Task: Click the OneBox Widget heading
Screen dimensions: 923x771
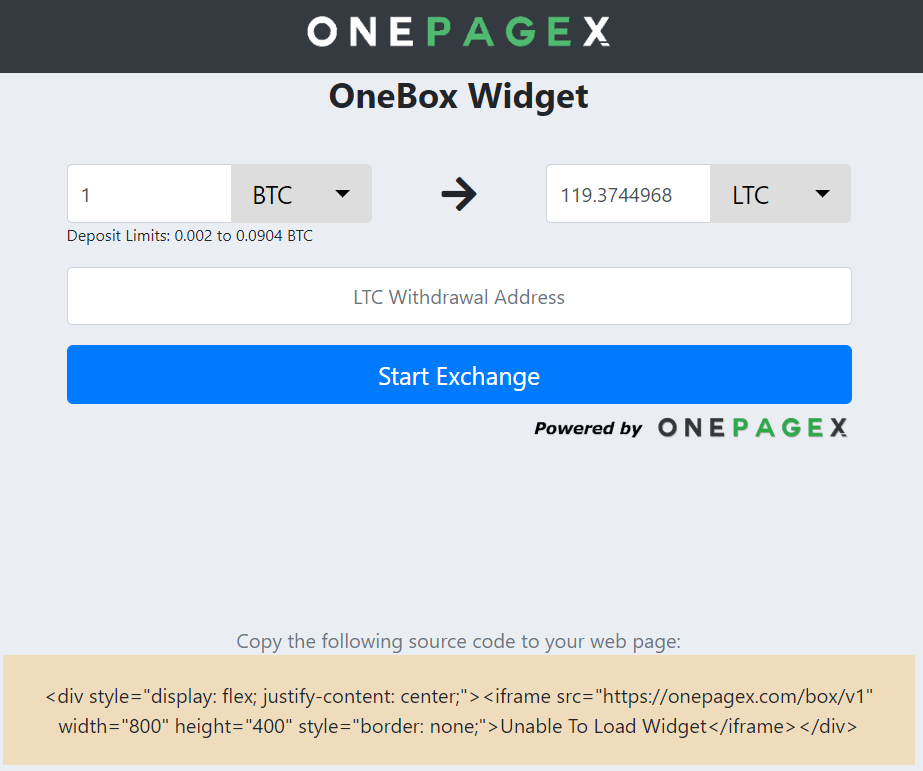Action: tap(459, 96)
